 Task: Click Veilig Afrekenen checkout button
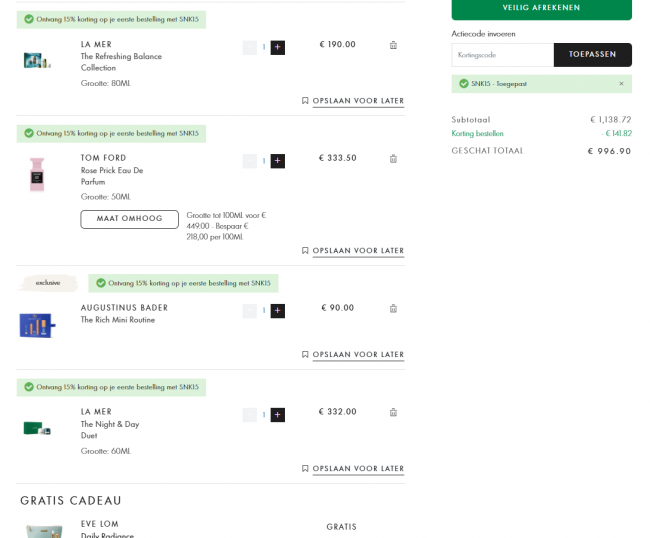tap(541, 8)
